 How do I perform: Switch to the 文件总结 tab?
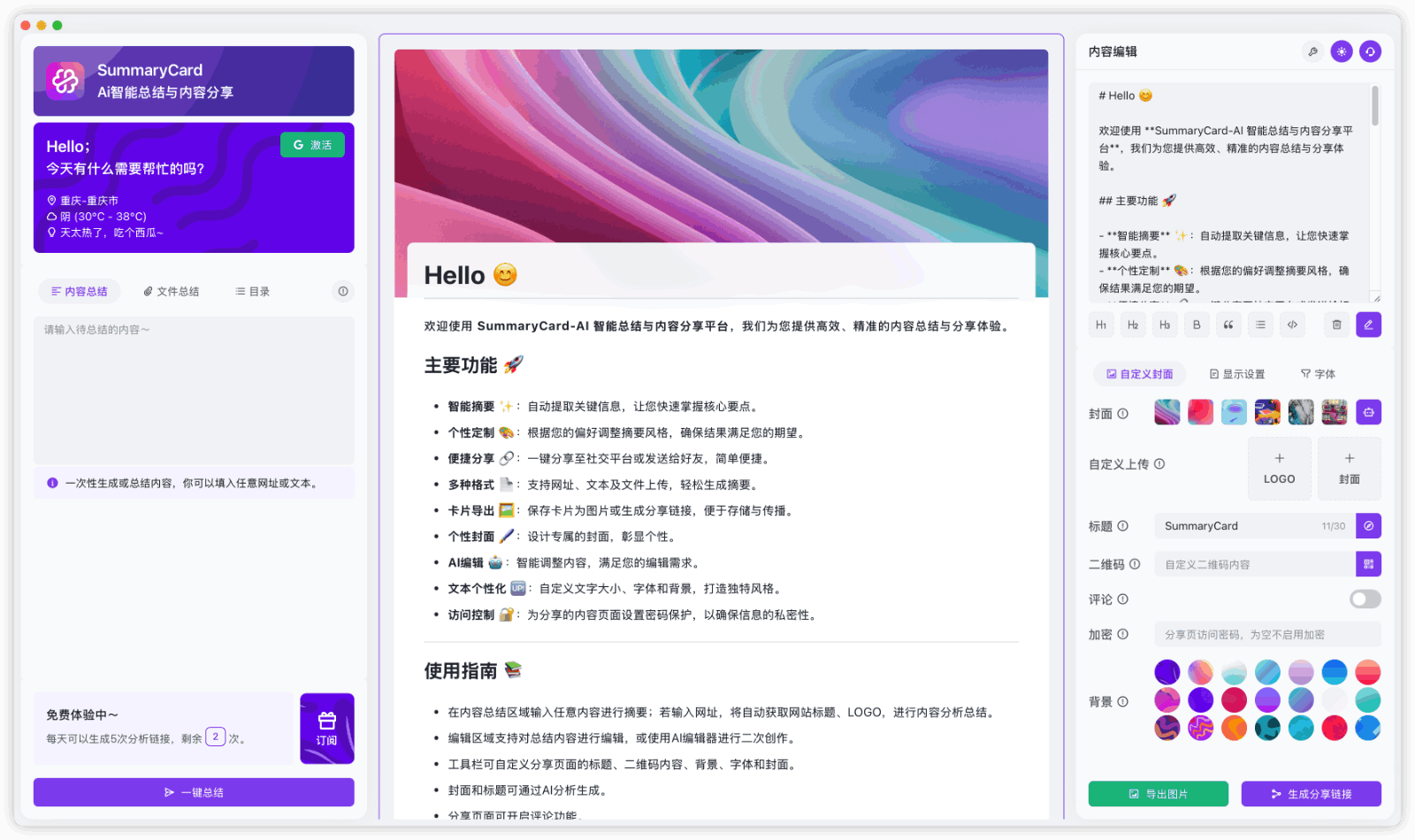[x=172, y=291]
